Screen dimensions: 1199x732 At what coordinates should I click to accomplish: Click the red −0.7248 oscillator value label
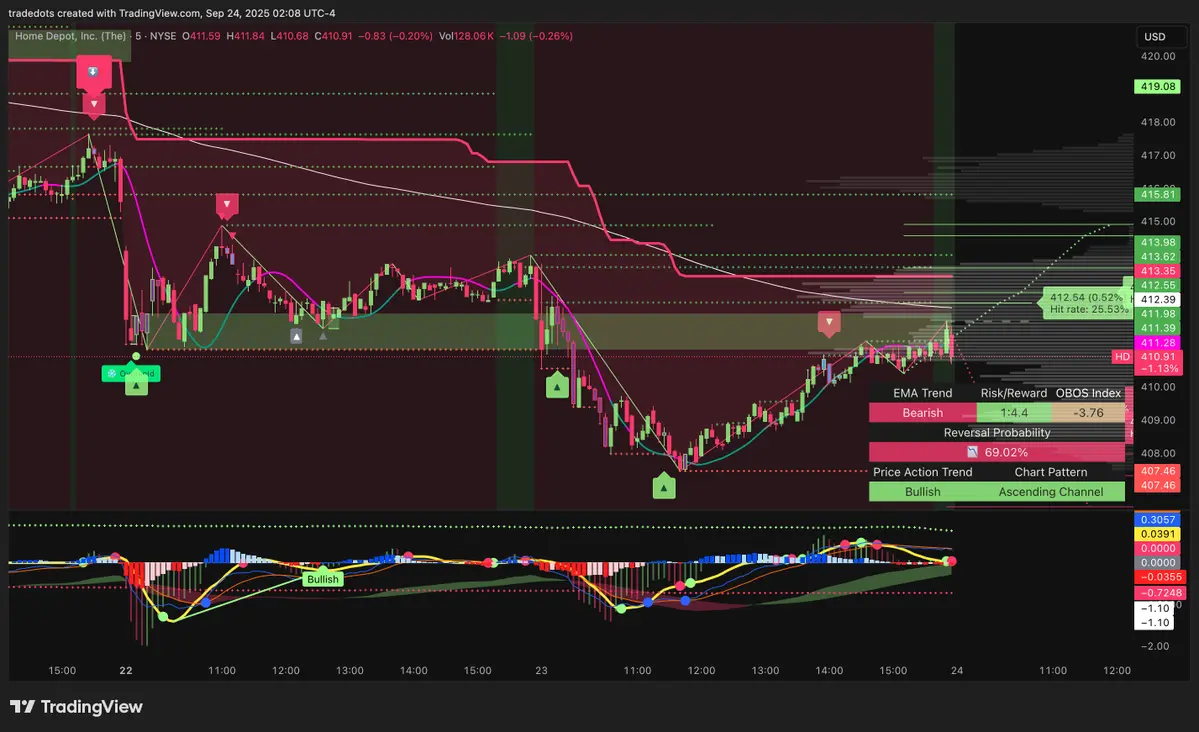1158,593
